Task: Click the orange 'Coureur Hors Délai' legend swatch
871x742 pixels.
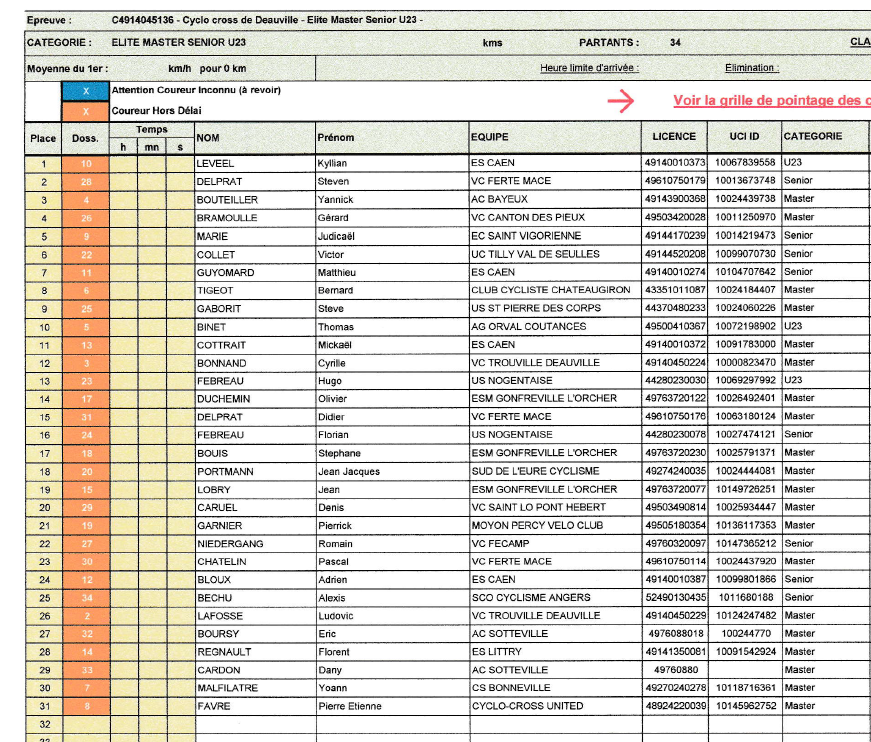Action: tap(86, 111)
